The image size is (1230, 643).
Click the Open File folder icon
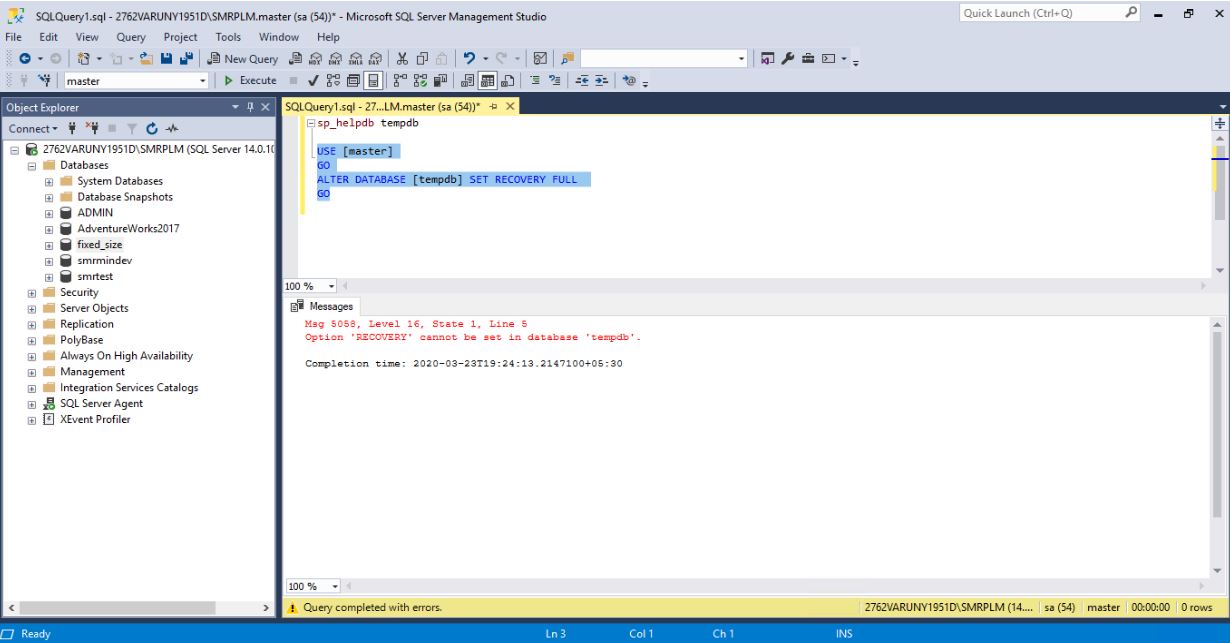145,59
